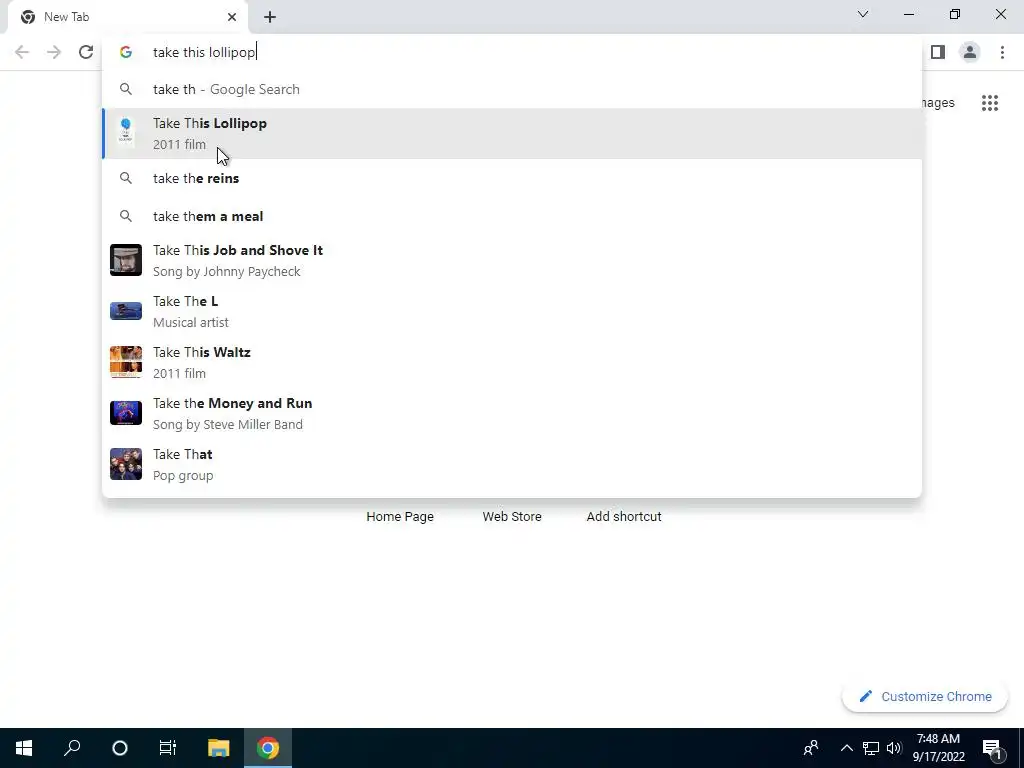
Task: Toggle the Chrome side panel
Action: 938,52
